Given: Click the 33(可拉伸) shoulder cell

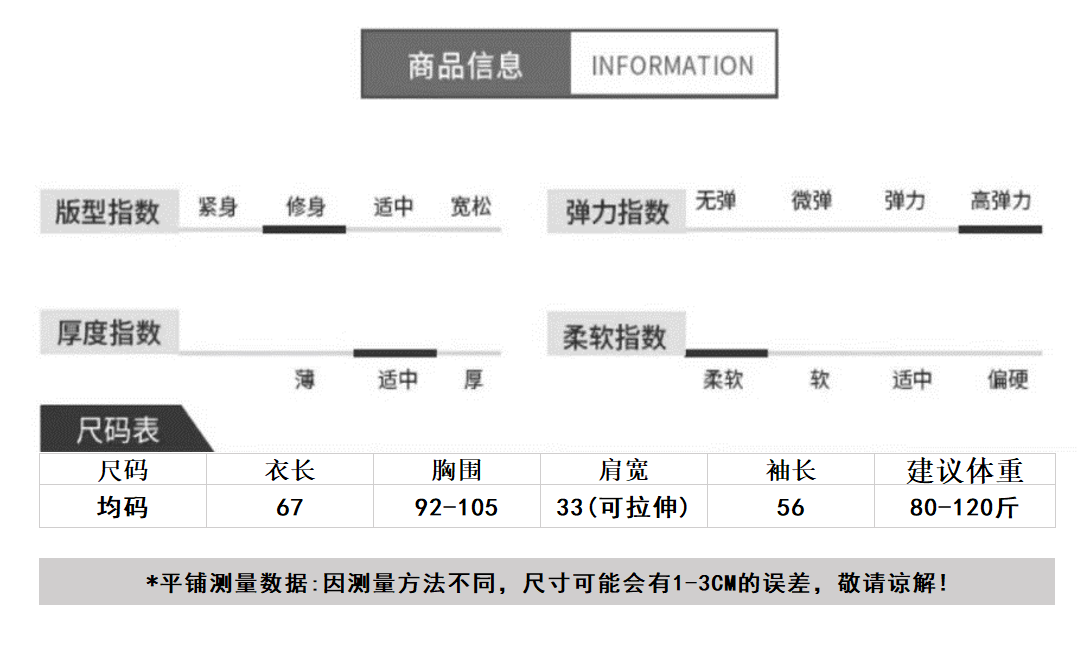Looking at the screenshot, I should pos(624,507).
